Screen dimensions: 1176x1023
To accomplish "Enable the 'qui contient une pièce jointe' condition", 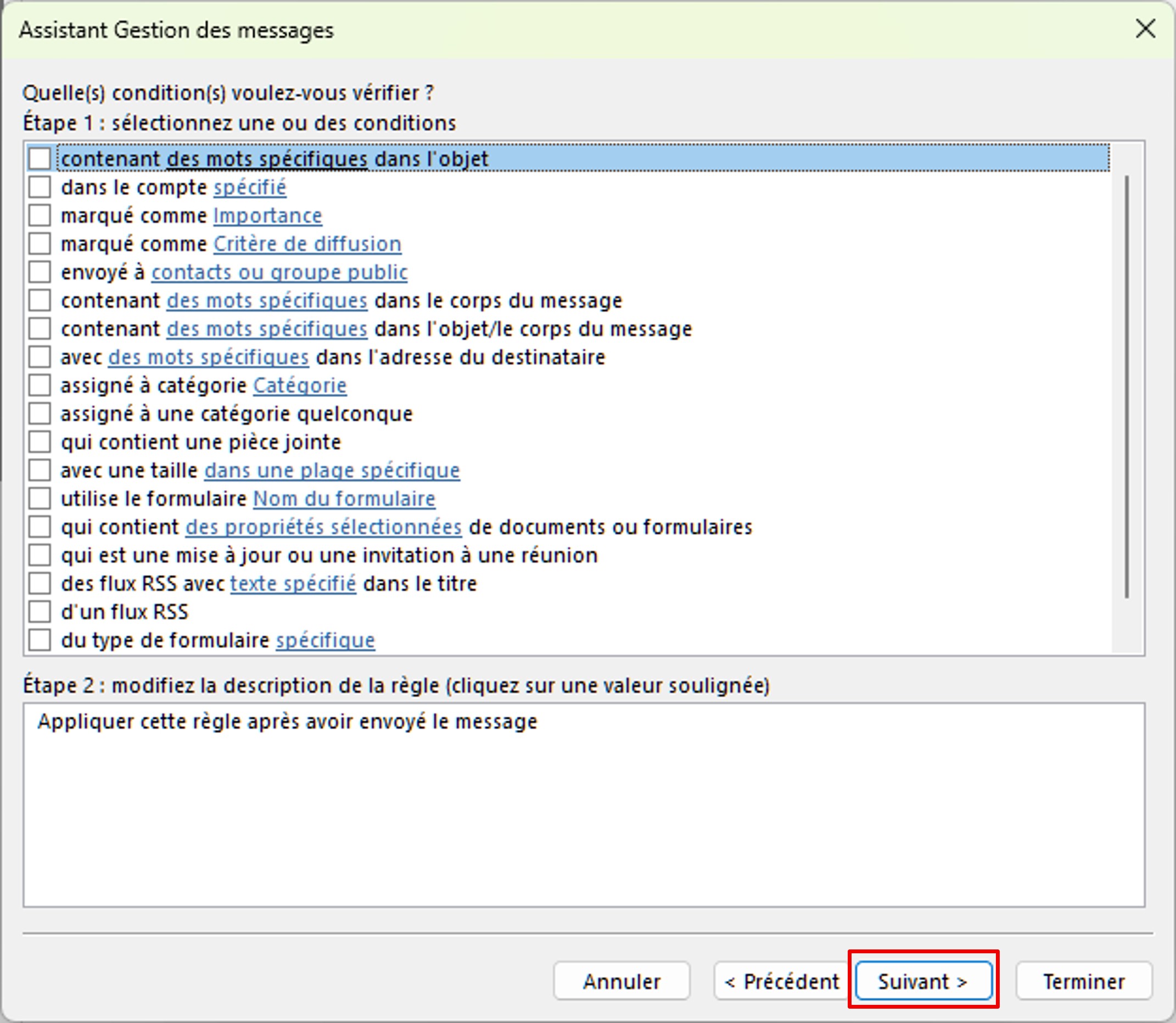I will pos(40,442).
